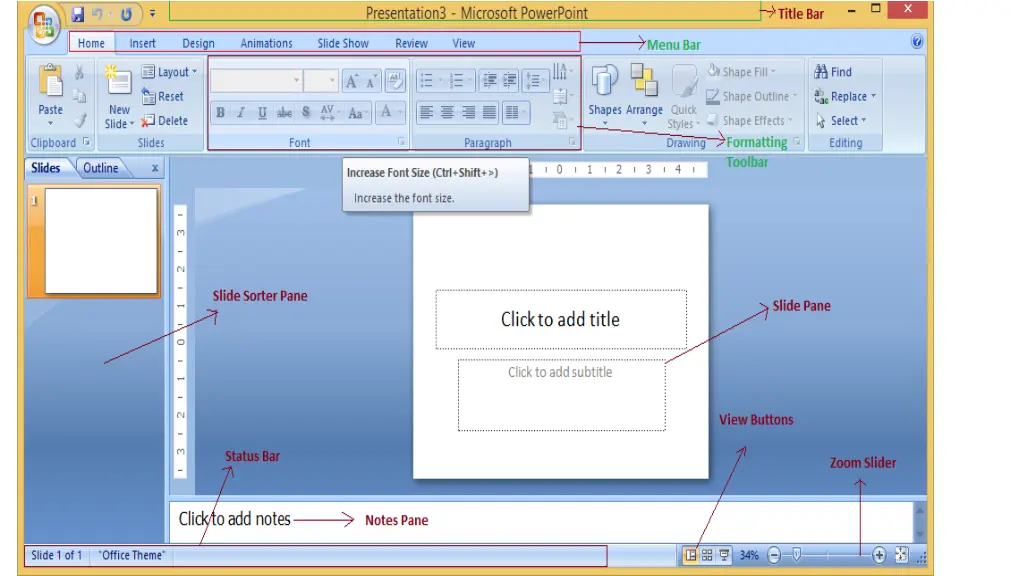Toggle Bold formatting
This screenshot has width=1024, height=576.
pyautogui.click(x=221, y=113)
